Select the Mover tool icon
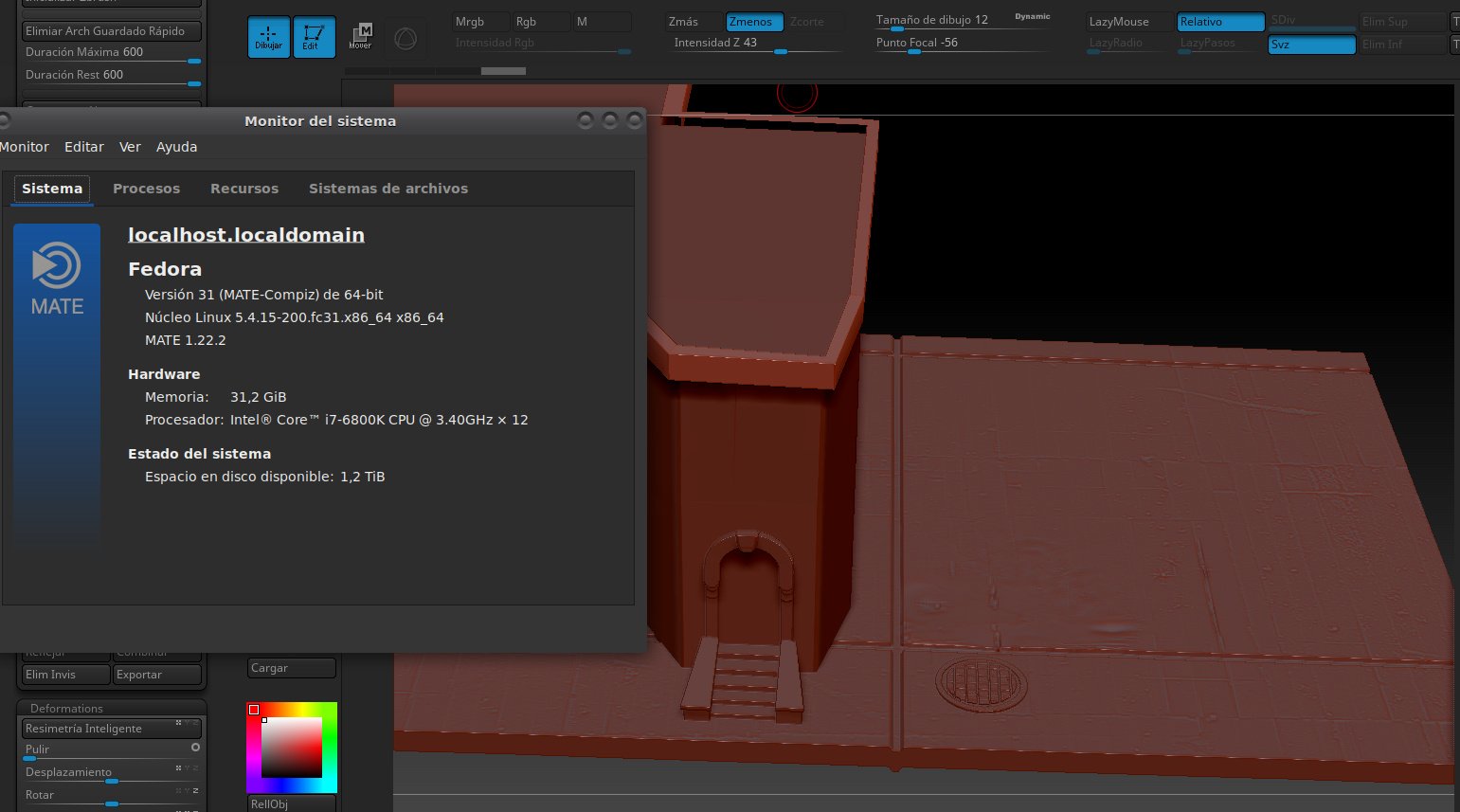Screen dimensions: 1460x812 tap(360, 37)
